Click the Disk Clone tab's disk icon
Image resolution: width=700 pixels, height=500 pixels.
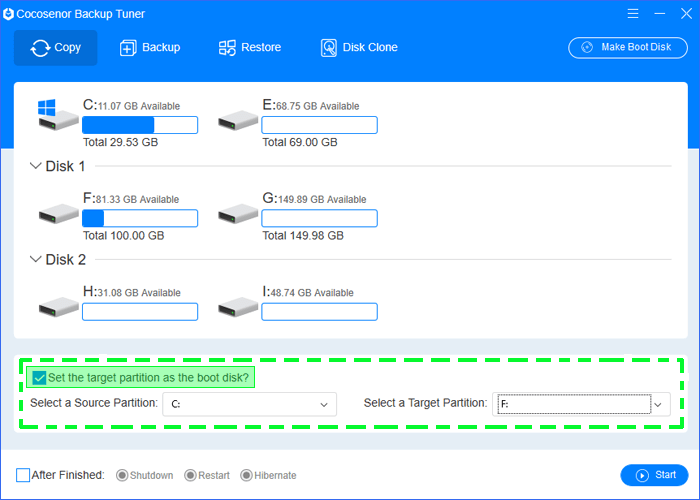click(329, 48)
